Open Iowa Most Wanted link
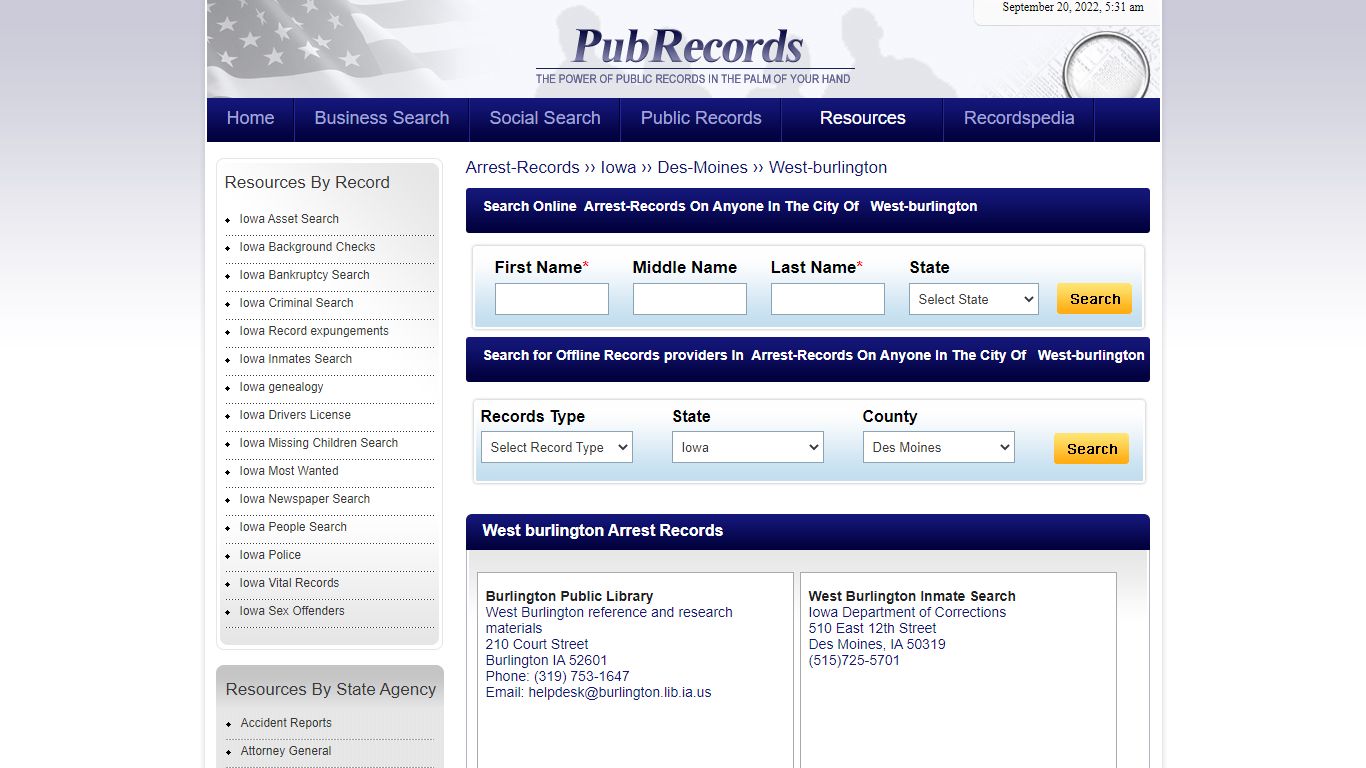 pyautogui.click(x=289, y=471)
